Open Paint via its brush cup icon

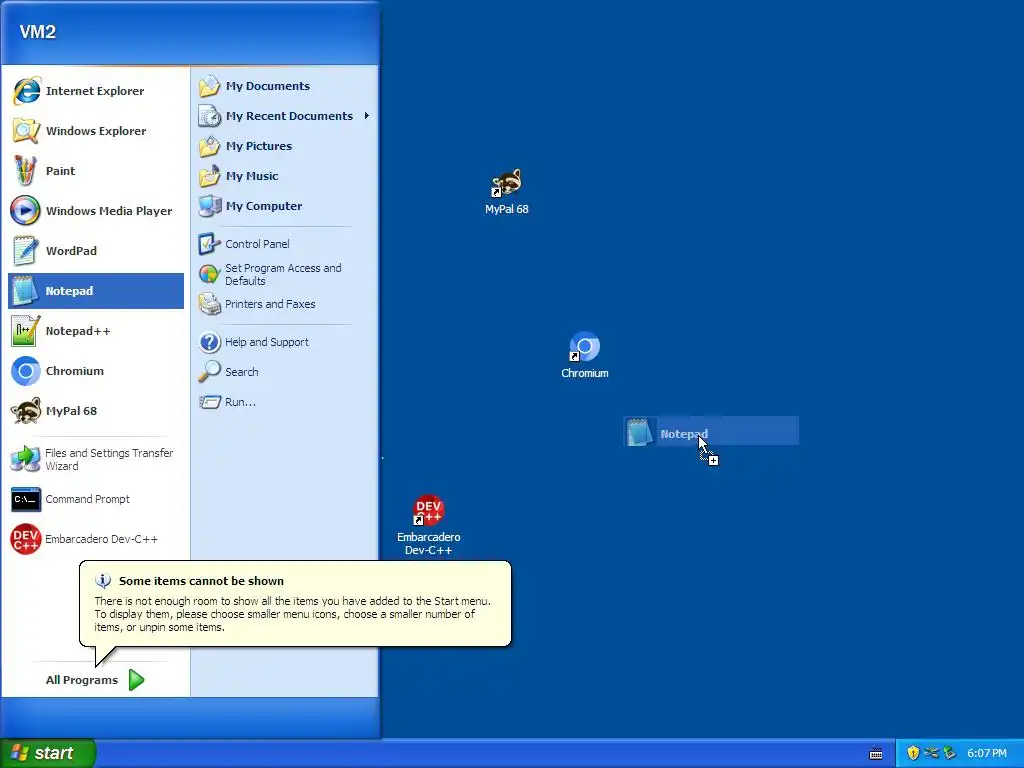tap(26, 170)
